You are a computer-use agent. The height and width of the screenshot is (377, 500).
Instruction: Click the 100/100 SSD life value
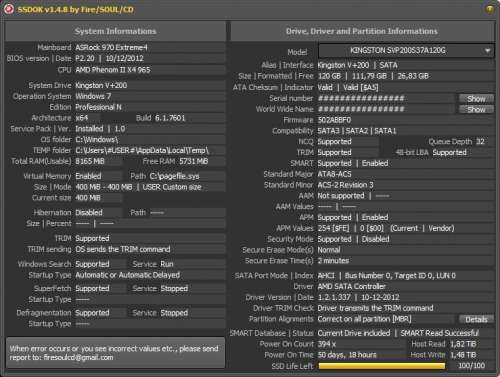click(471, 366)
